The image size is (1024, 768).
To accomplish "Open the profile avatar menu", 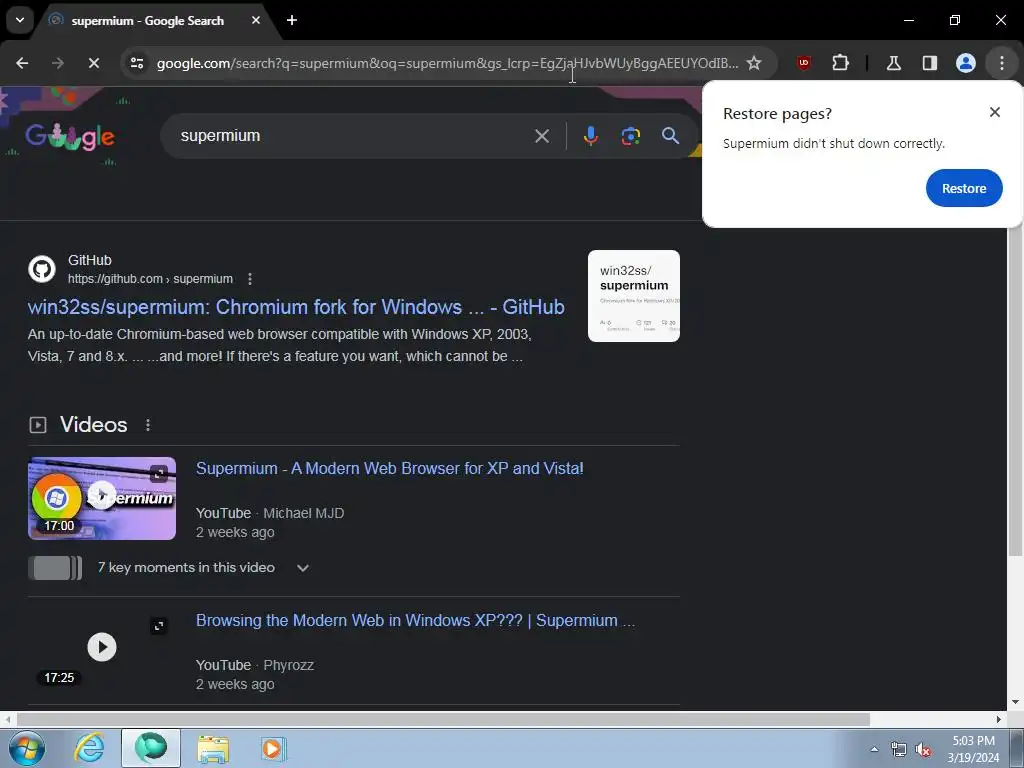I will (x=965, y=63).
